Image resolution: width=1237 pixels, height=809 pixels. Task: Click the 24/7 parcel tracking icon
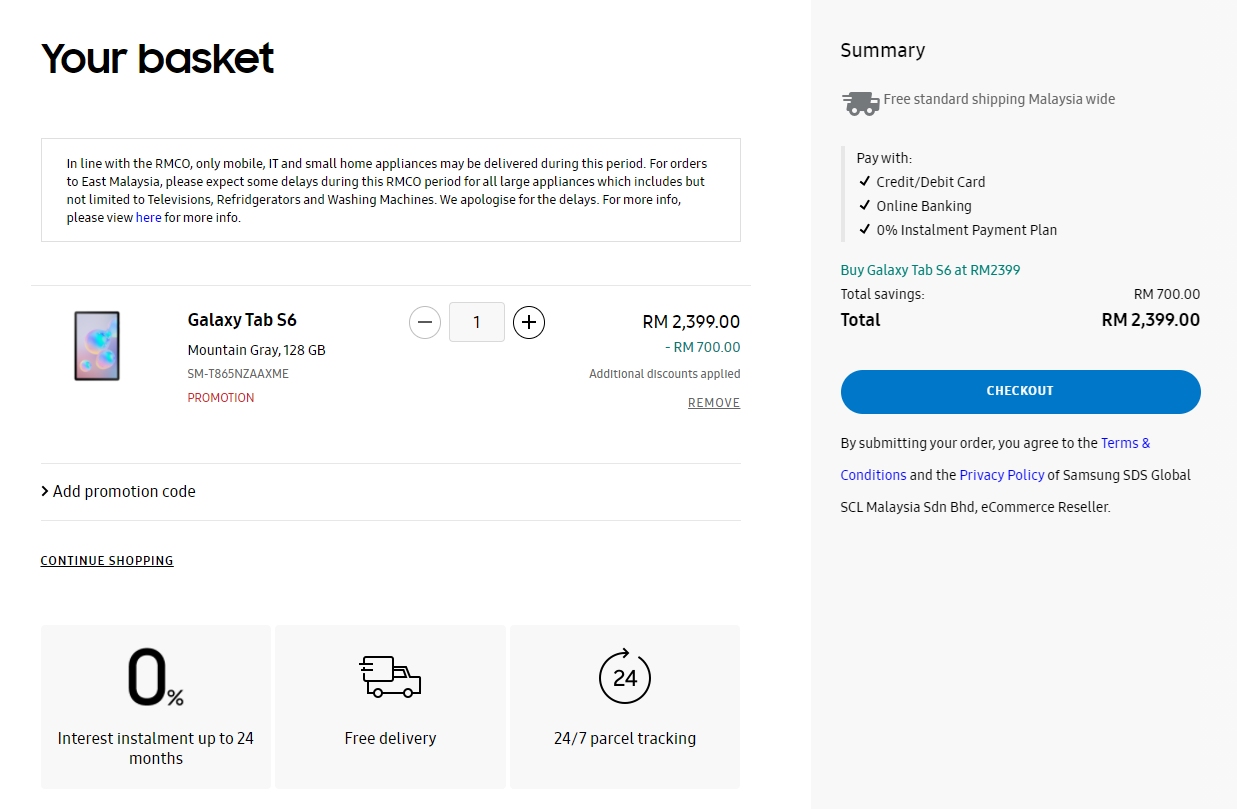coord(625,677)
